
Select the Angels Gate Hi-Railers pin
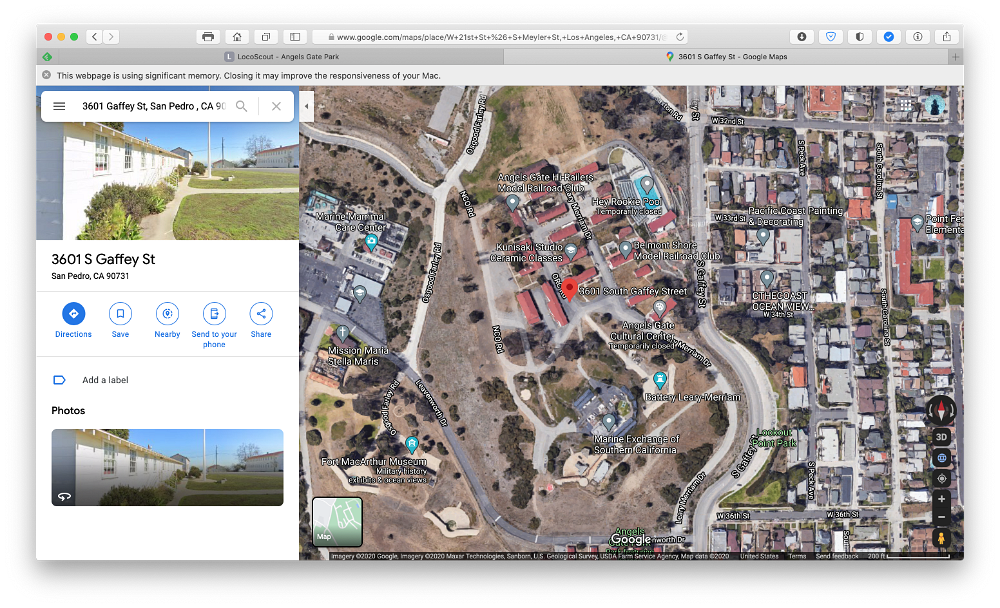[512, 202]
